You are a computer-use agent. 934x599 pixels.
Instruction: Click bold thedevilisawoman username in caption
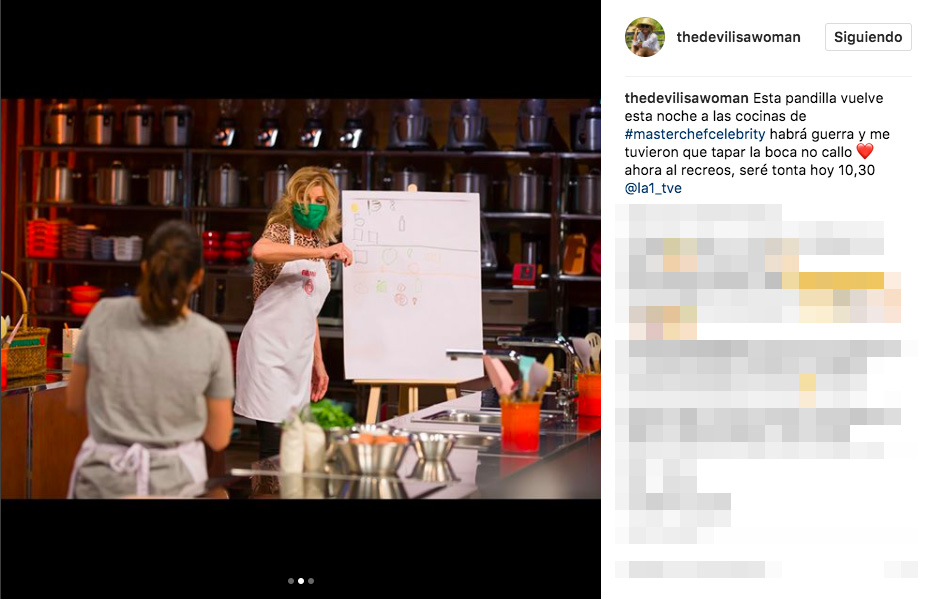[x=686, y=98]
